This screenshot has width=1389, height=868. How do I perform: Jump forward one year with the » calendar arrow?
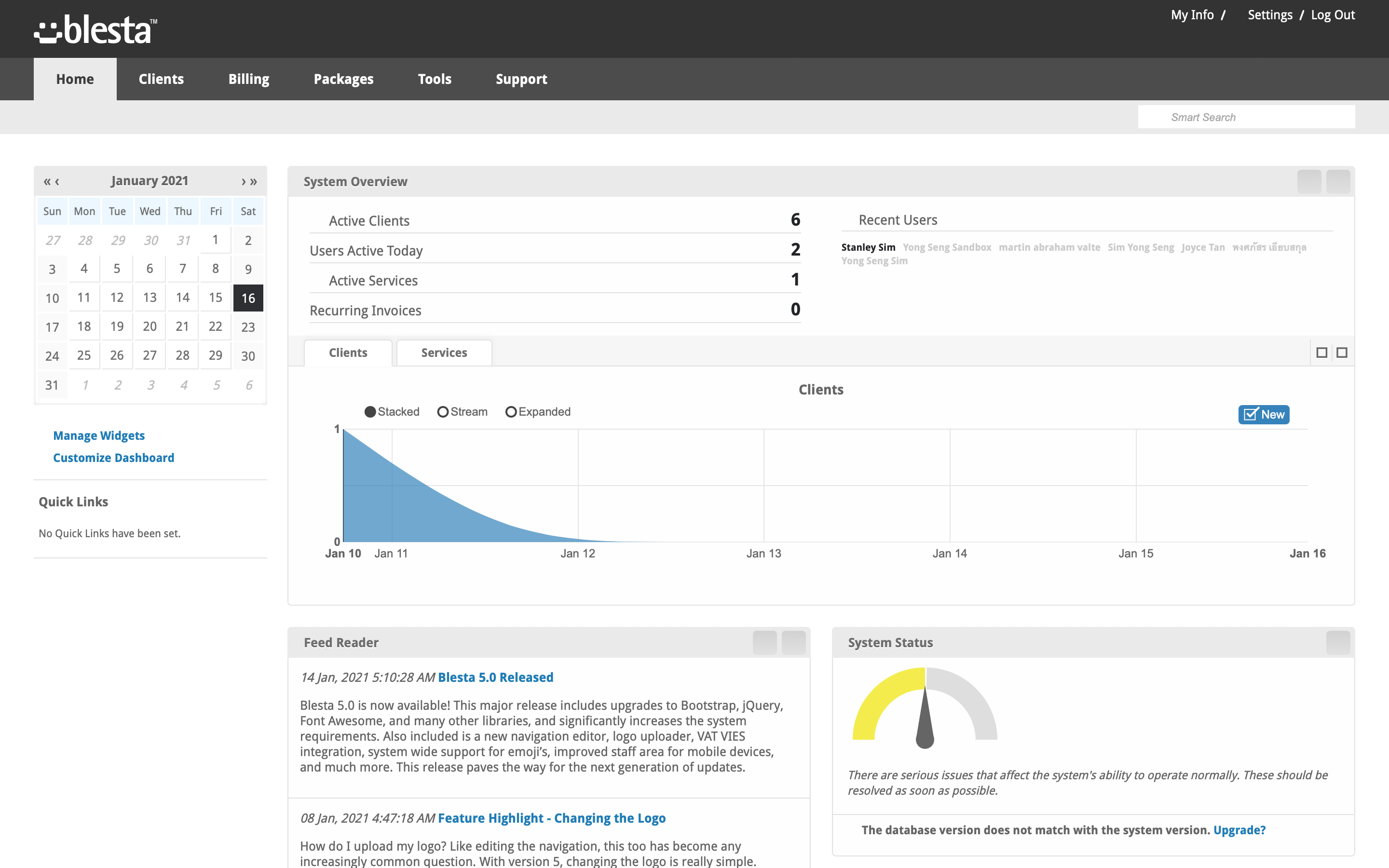coord(253,181)
